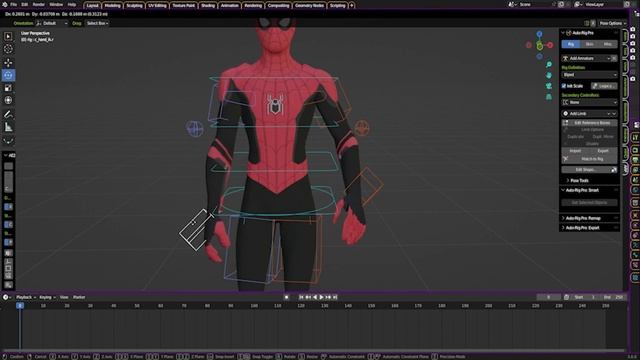Image resolution: width=640 pixels, height=360 pixels.
Task: Click the red X axis on navigation gizmo
Action: pos(550,45)
